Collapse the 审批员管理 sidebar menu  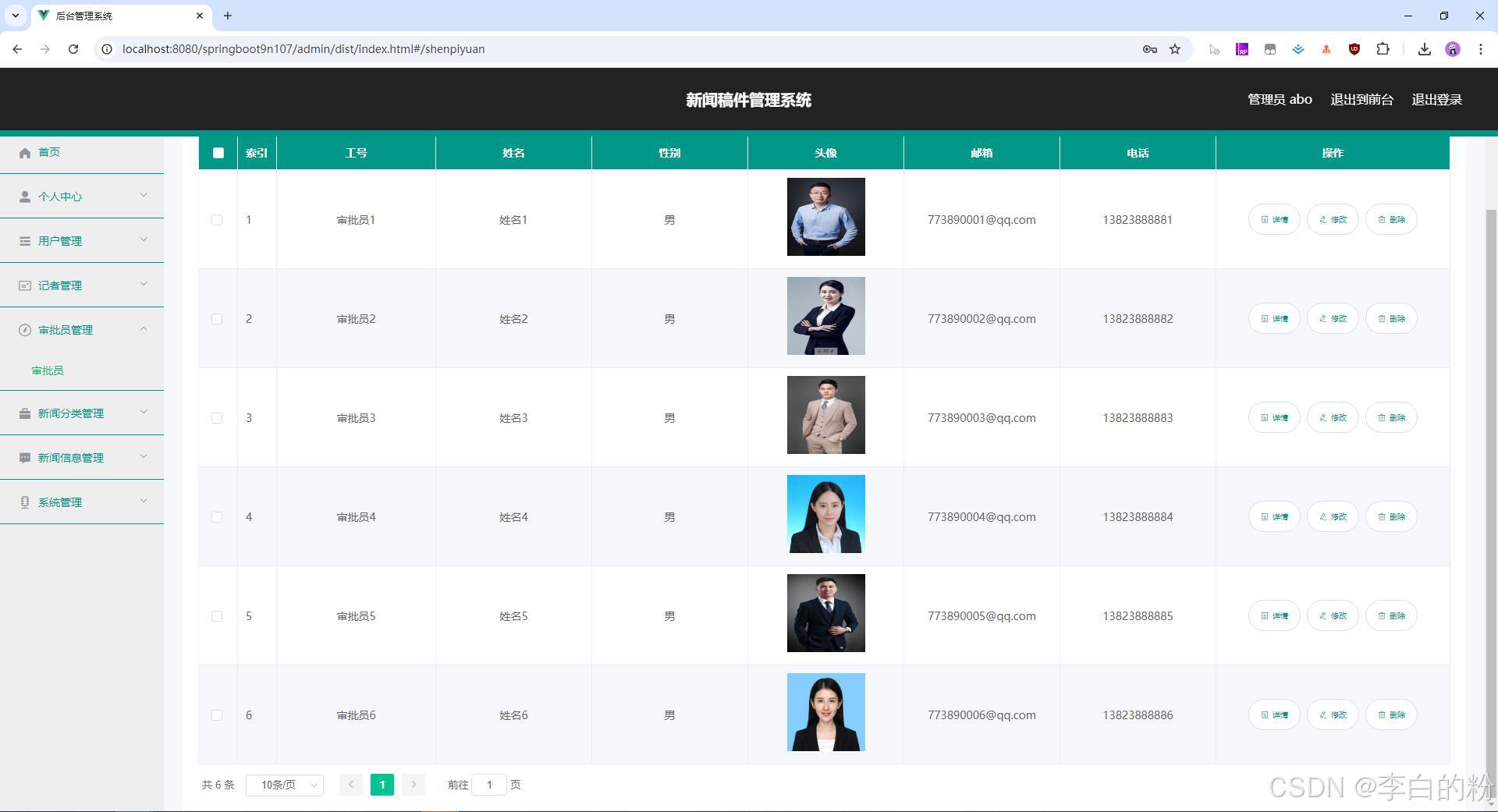[x=82, y=330]
